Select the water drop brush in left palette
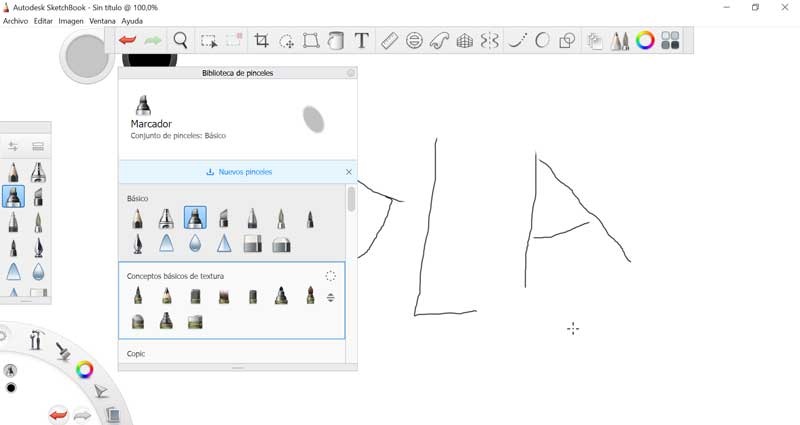The image size is (800, 425). [x=38, y=271]
